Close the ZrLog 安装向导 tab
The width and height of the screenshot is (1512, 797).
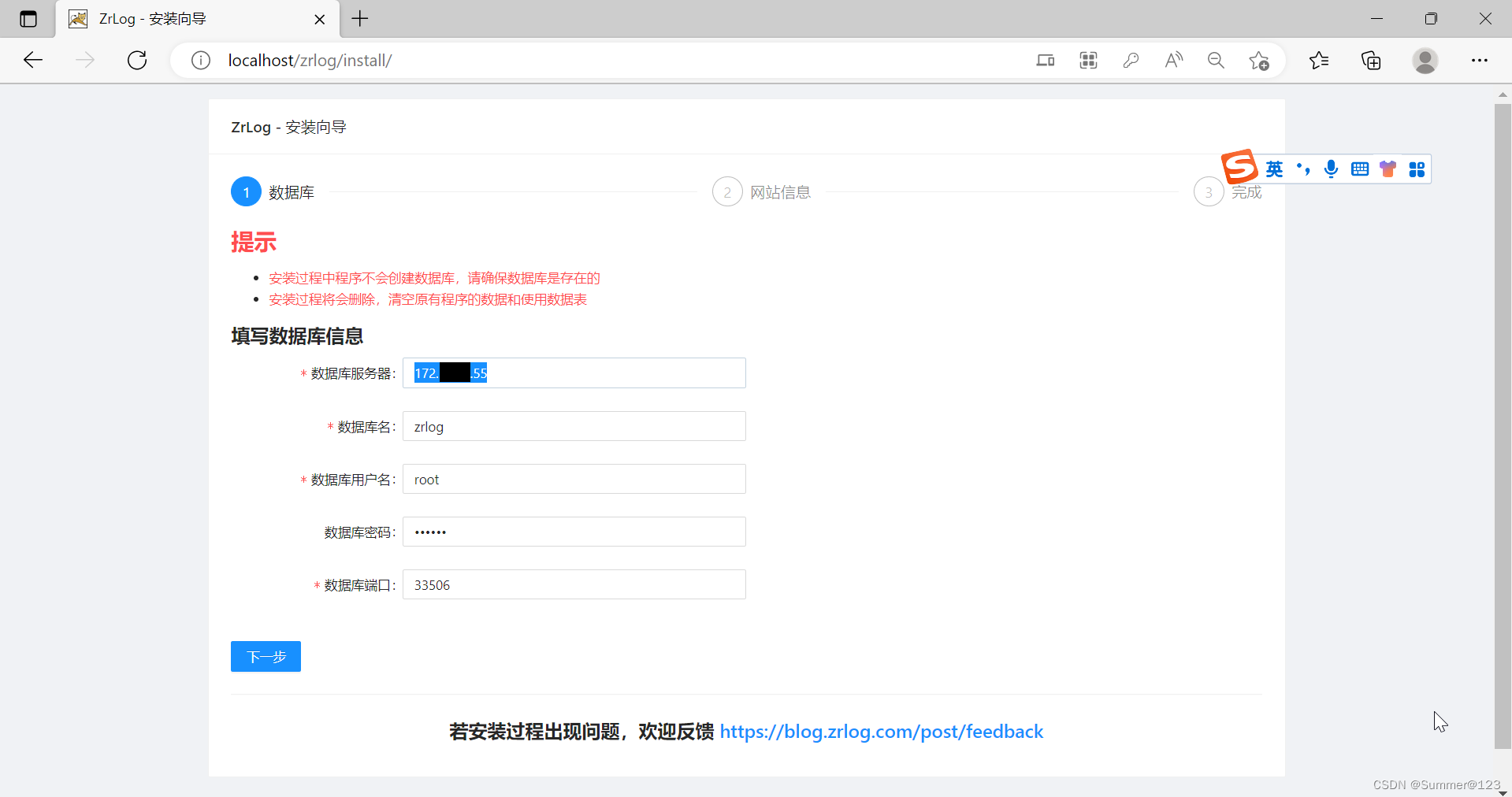click(319, 19)
